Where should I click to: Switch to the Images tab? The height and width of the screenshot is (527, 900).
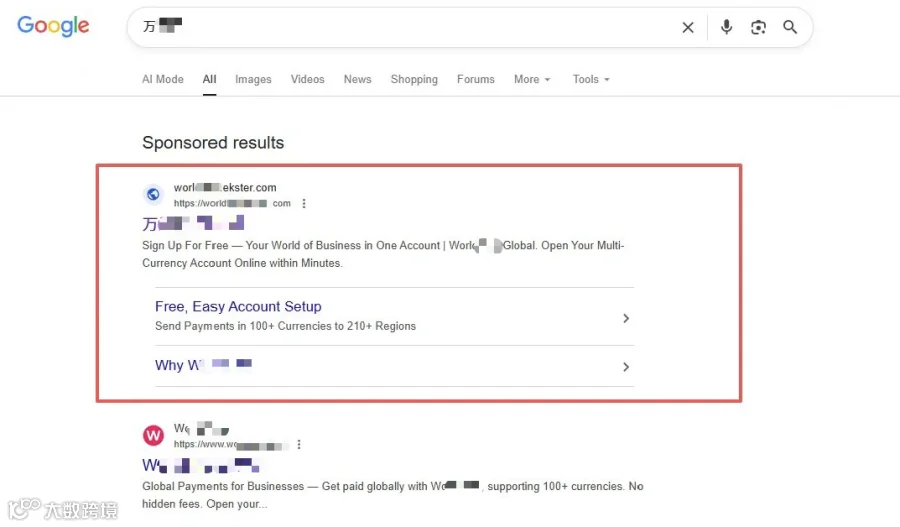coord(253,79)
